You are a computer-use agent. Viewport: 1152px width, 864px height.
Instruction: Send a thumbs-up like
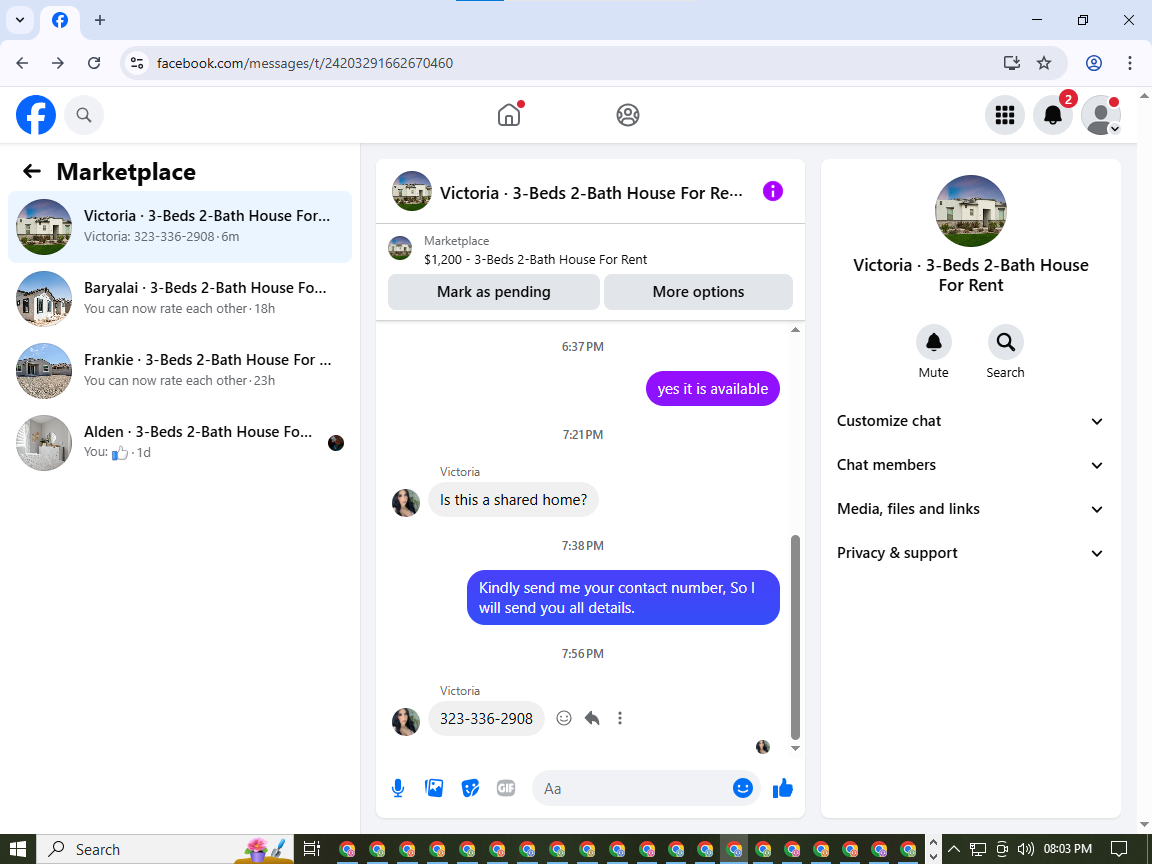click(x=782, y=788)
